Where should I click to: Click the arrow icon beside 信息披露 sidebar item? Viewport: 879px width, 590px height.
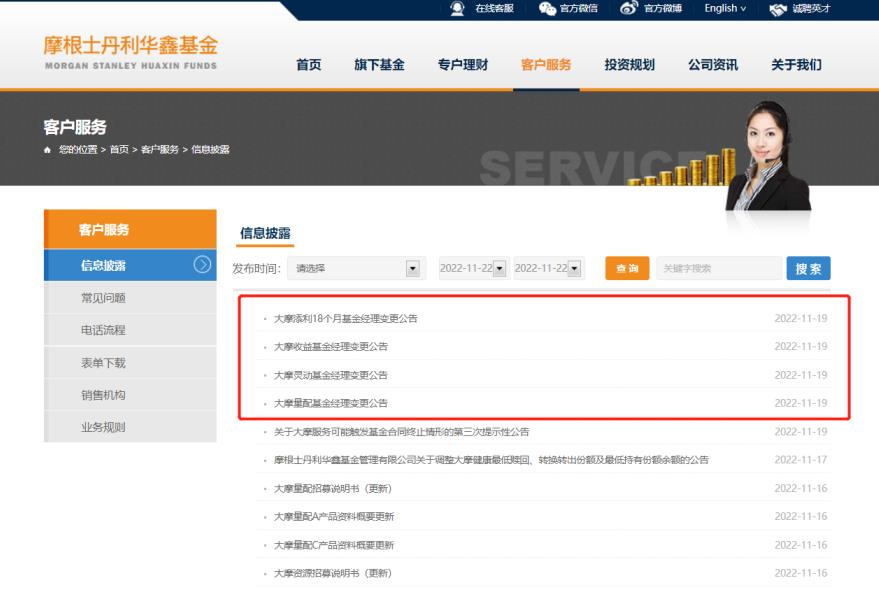tap(202, 265)
